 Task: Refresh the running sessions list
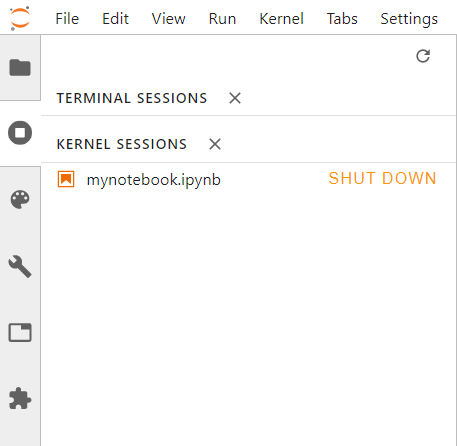pyautogui.click(x=423, y=56)
